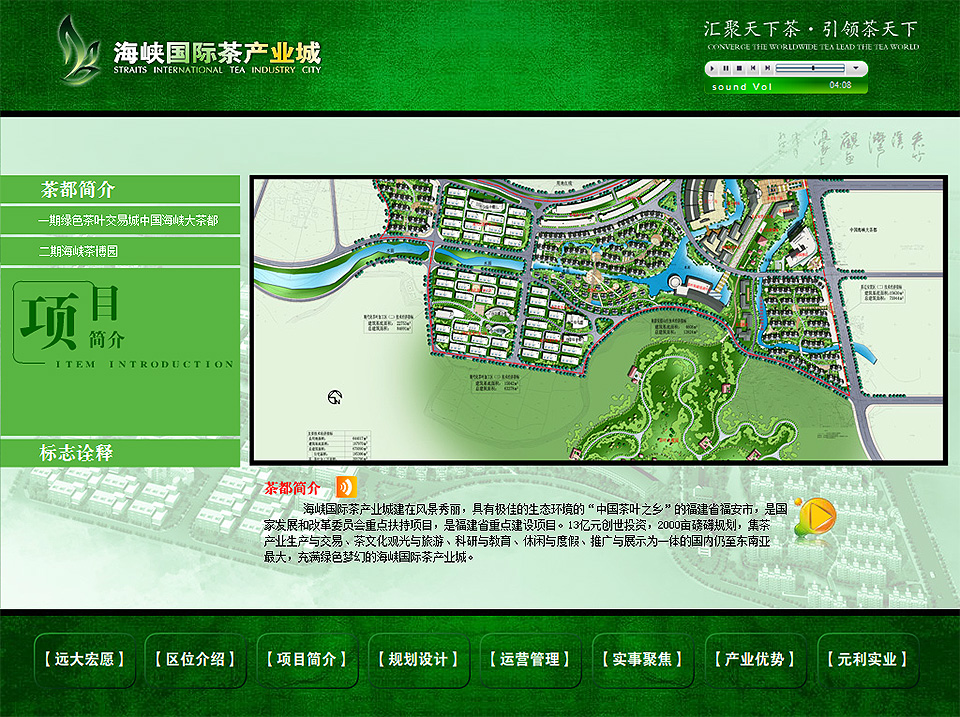960x717 pixels.
Task: Switch to the 规划设计 navigation tab
Action: click(x=417, y=660)
